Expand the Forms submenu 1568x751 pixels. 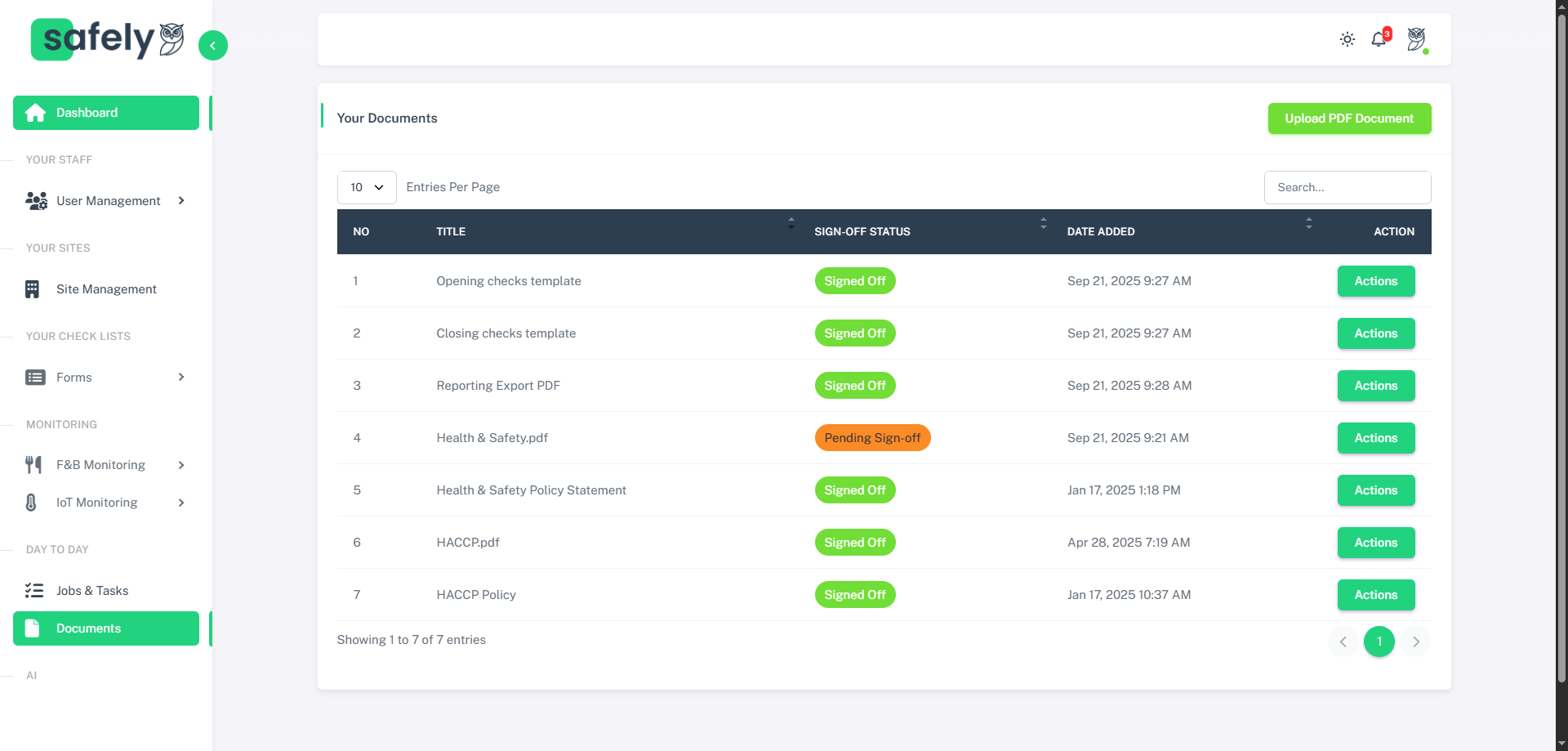tap(181, 378)
